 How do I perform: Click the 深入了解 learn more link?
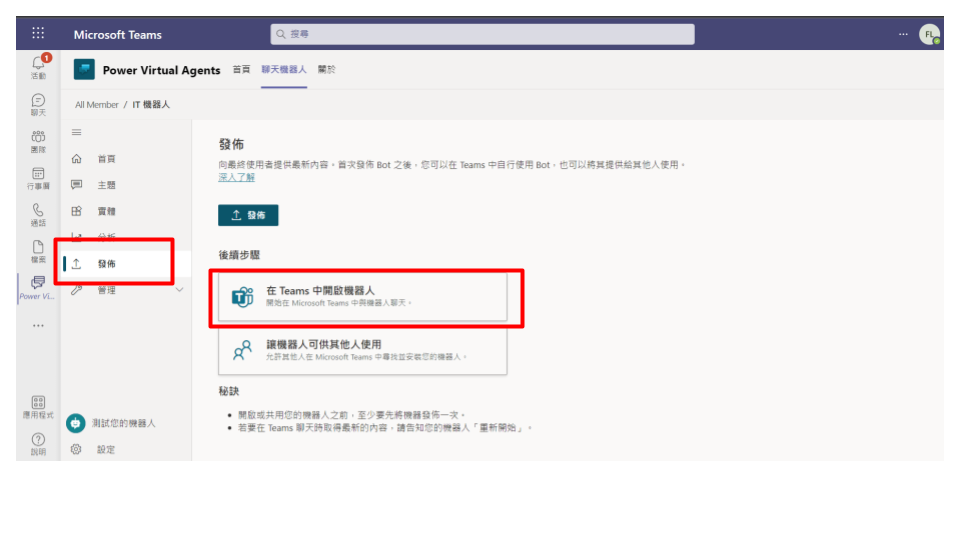click(236, 177)
